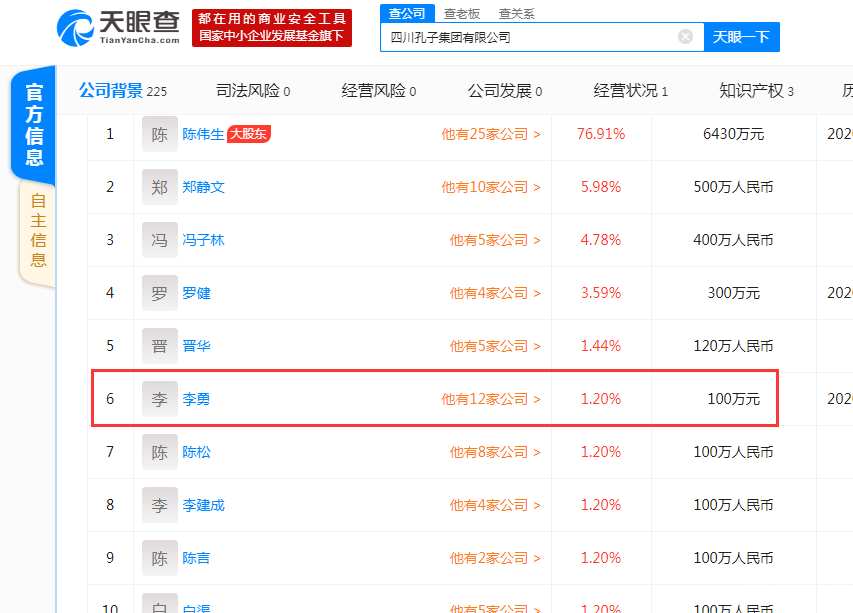Click avatar tile for 陈言

pyautogui.click(x=159, y=558)
